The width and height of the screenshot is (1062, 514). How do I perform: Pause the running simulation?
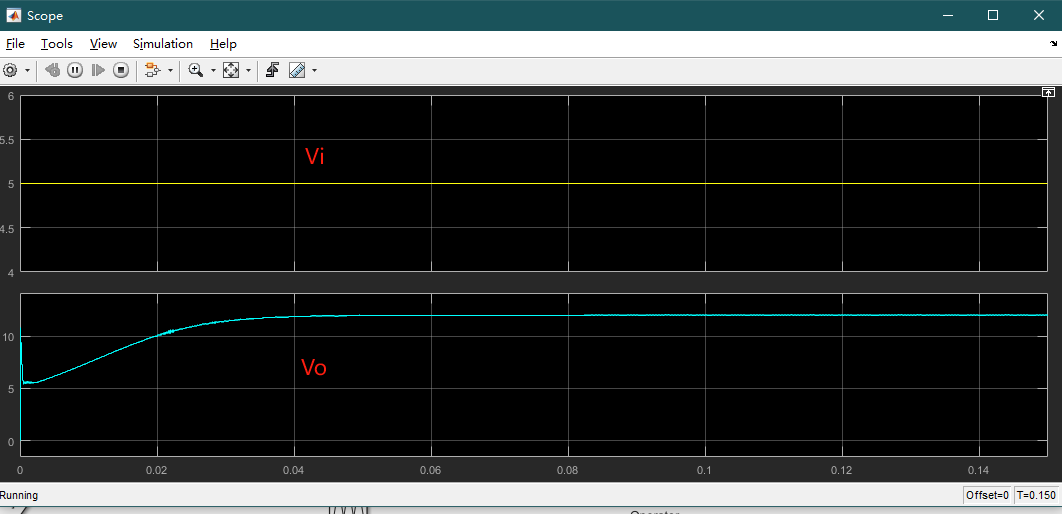75,70
